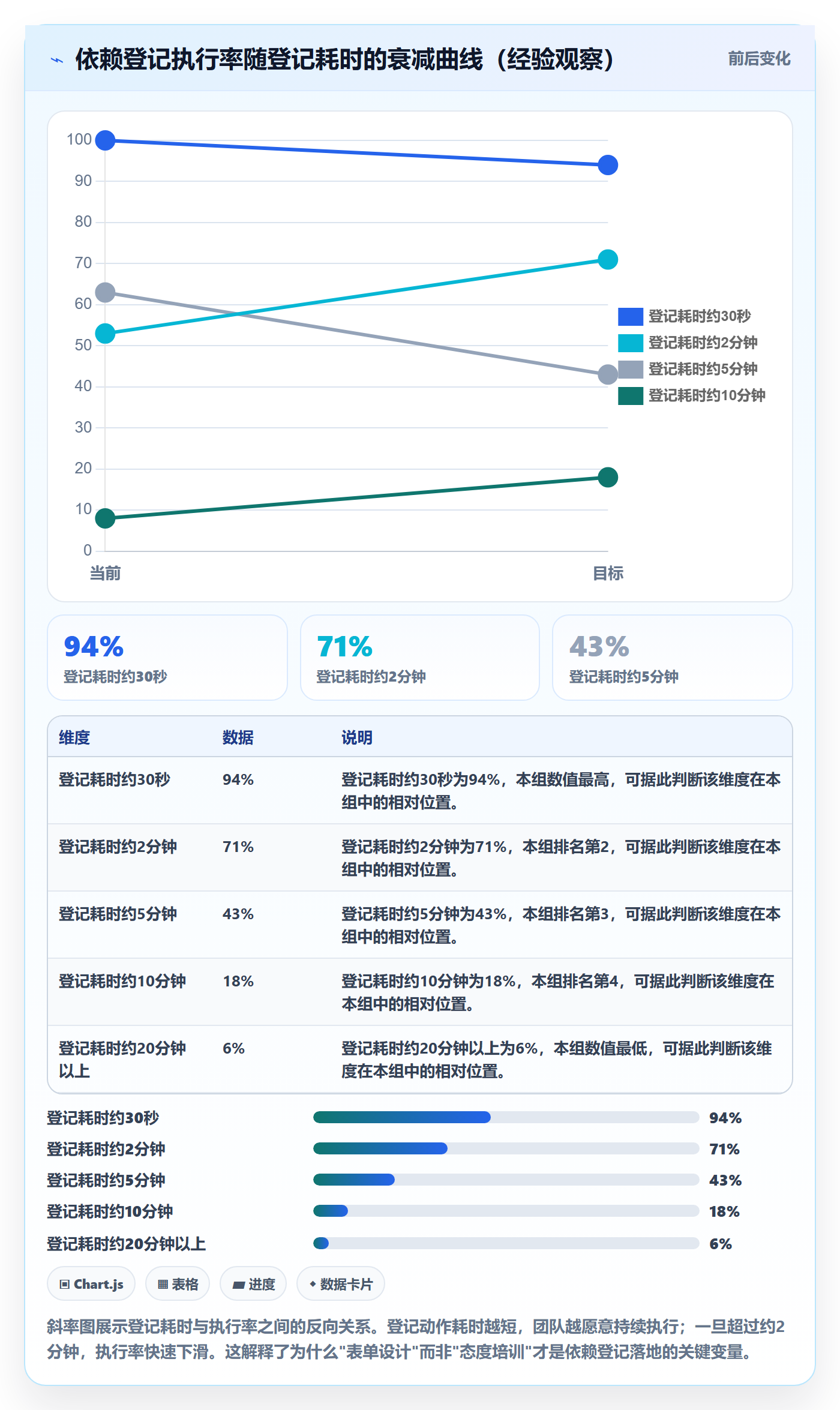Click the 登记耗时约10分钟 progress bar

506,1211
